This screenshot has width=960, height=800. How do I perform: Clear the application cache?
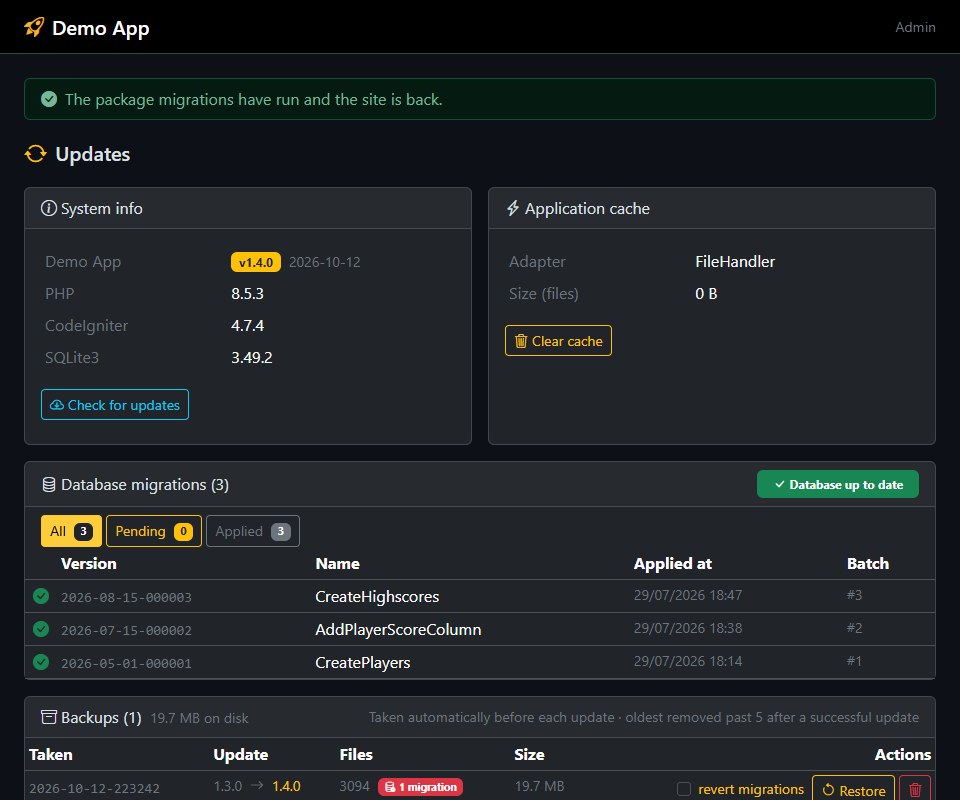click(x=558, y=340)
